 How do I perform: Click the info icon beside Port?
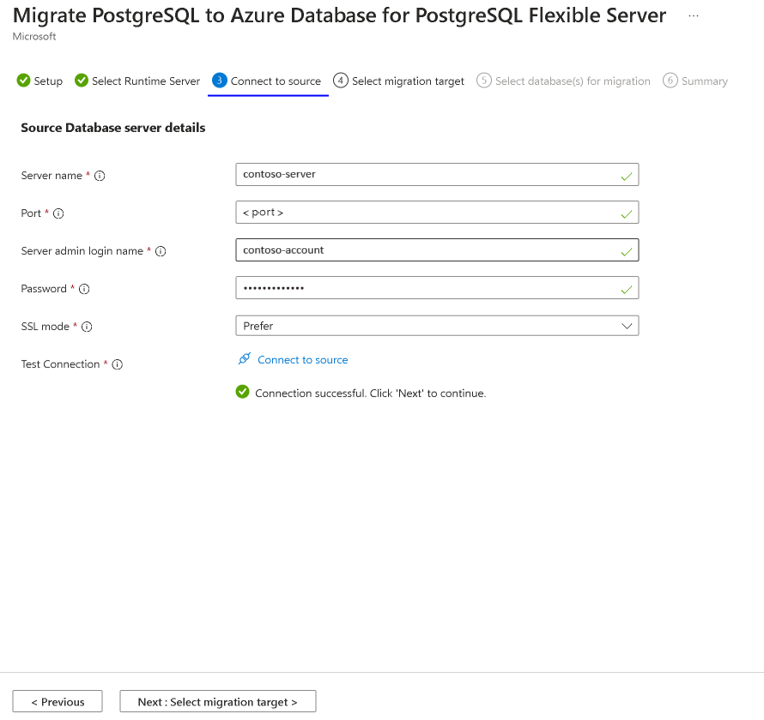coord(58,213)
